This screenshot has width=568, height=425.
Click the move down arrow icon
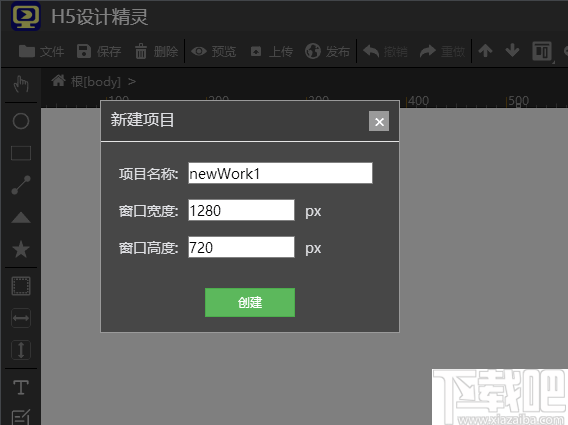click(512, 51)
